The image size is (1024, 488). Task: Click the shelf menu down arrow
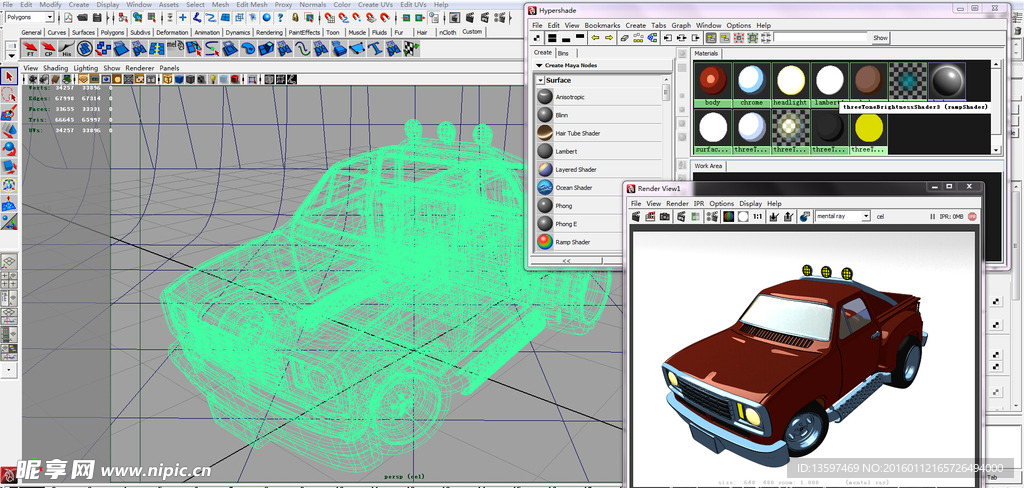pos(12,56)
